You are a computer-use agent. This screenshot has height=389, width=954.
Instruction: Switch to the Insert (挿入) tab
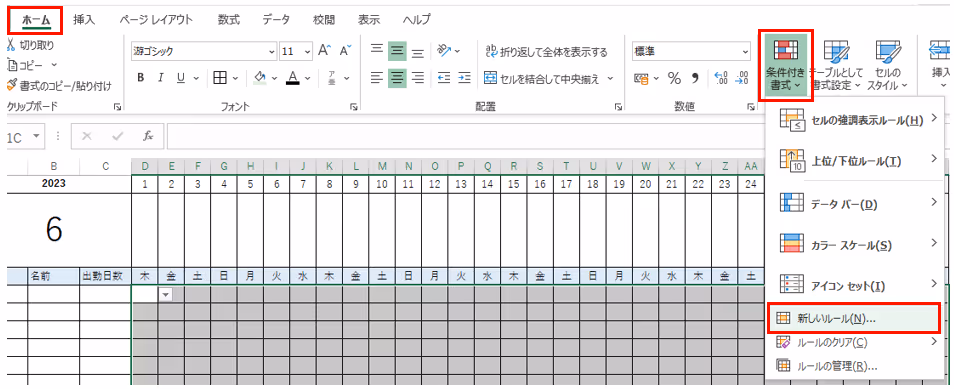[x=84, y=19]
